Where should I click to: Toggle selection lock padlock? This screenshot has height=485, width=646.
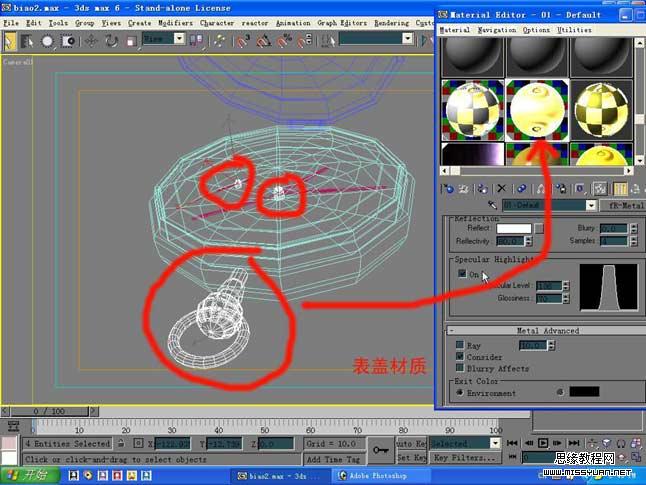[121, 443]
